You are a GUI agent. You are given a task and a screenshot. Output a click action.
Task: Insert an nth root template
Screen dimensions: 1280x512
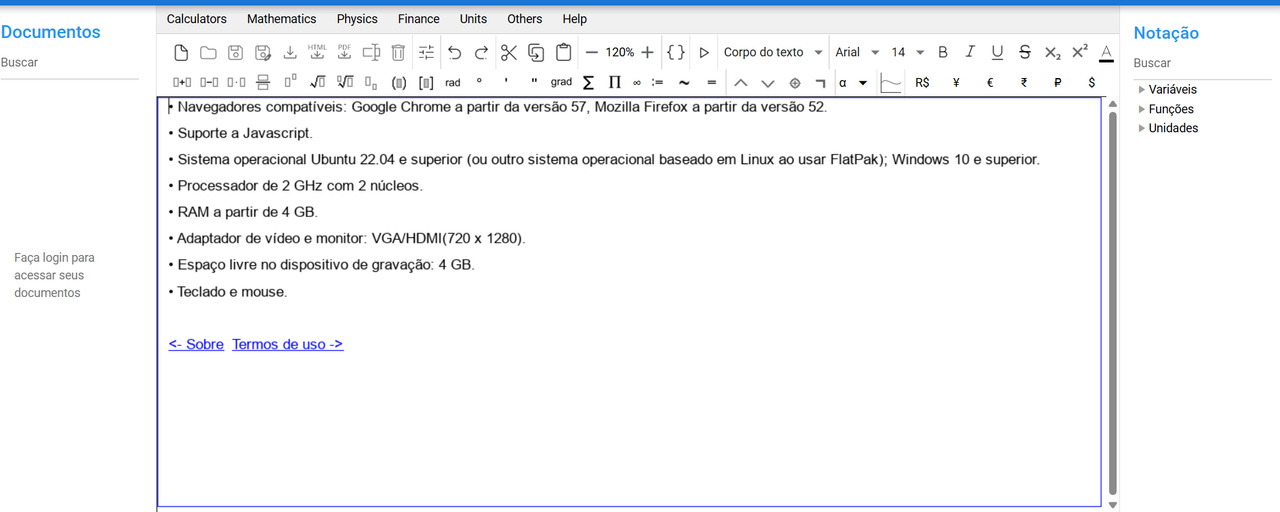(x=344, y=83)
